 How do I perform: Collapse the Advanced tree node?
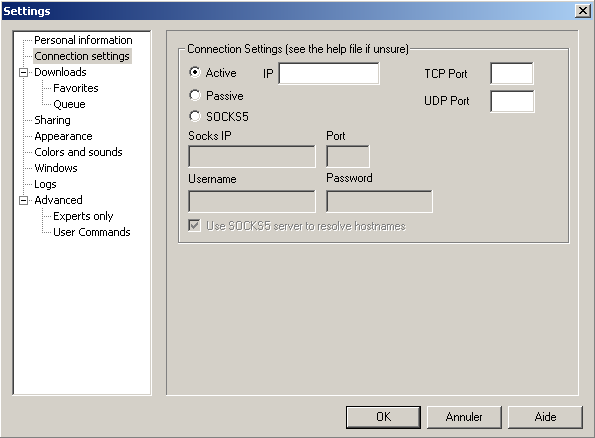pos(24,200)
